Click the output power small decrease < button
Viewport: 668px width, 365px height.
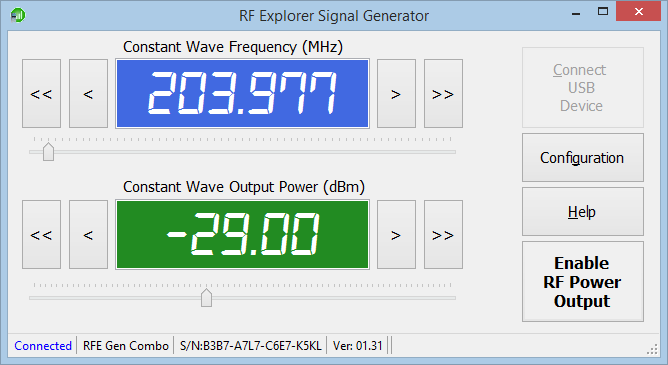coord(88,235)
